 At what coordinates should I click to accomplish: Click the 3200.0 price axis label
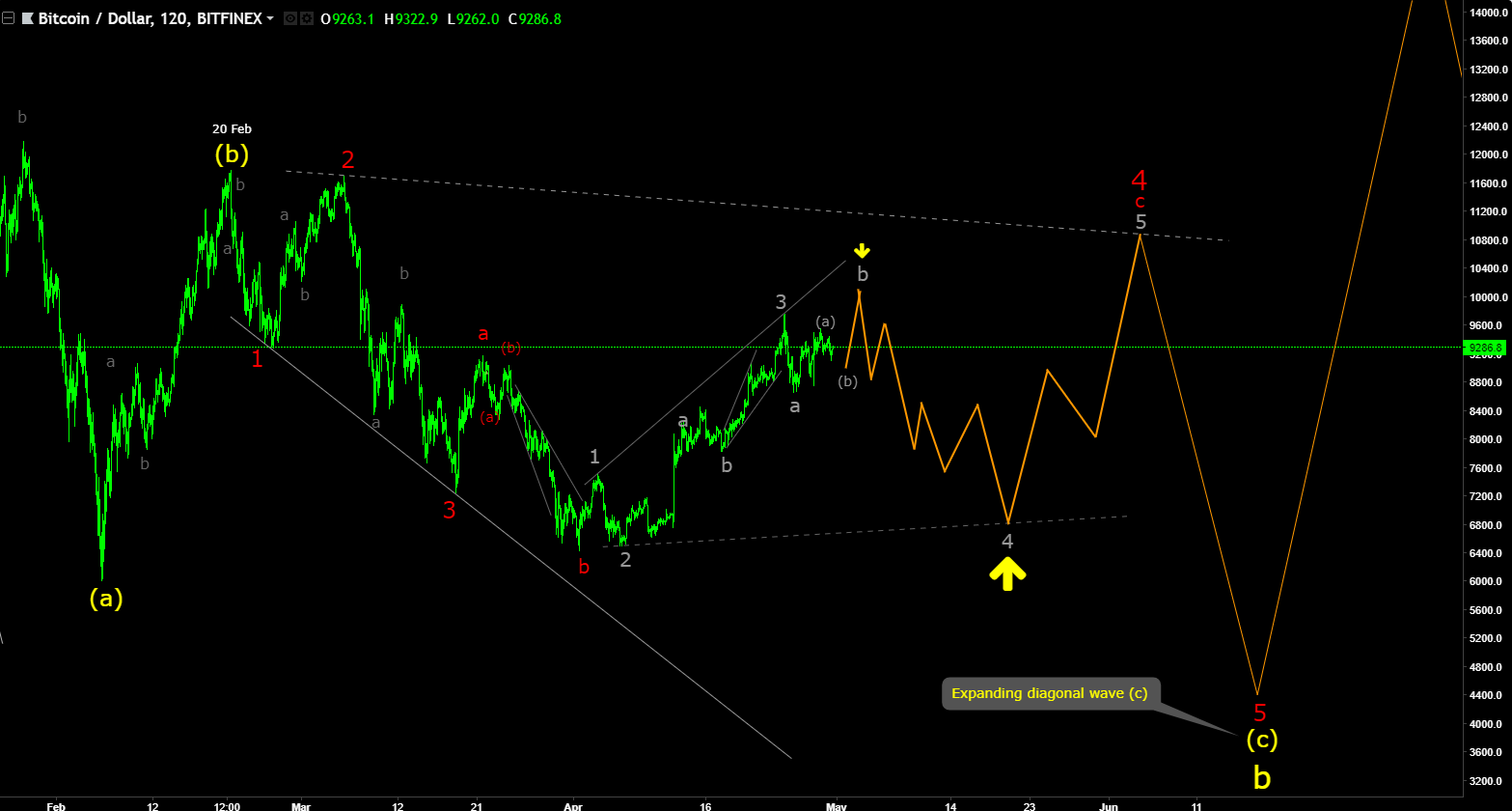(1487, 781)
